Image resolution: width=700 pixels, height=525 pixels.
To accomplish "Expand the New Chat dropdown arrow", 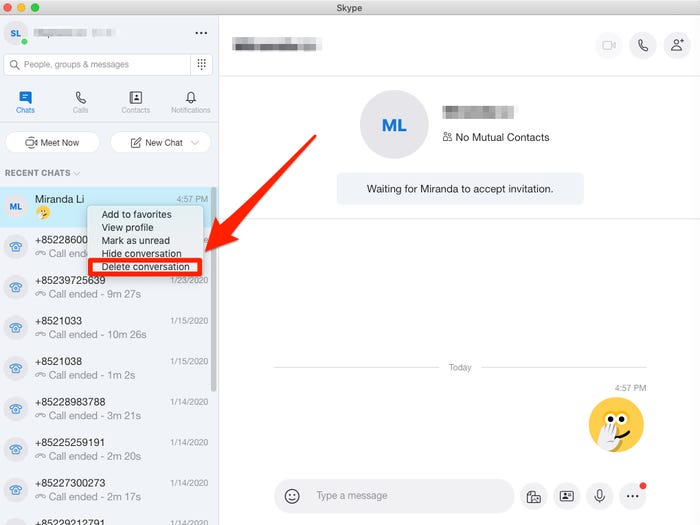I will coord(195,143).
